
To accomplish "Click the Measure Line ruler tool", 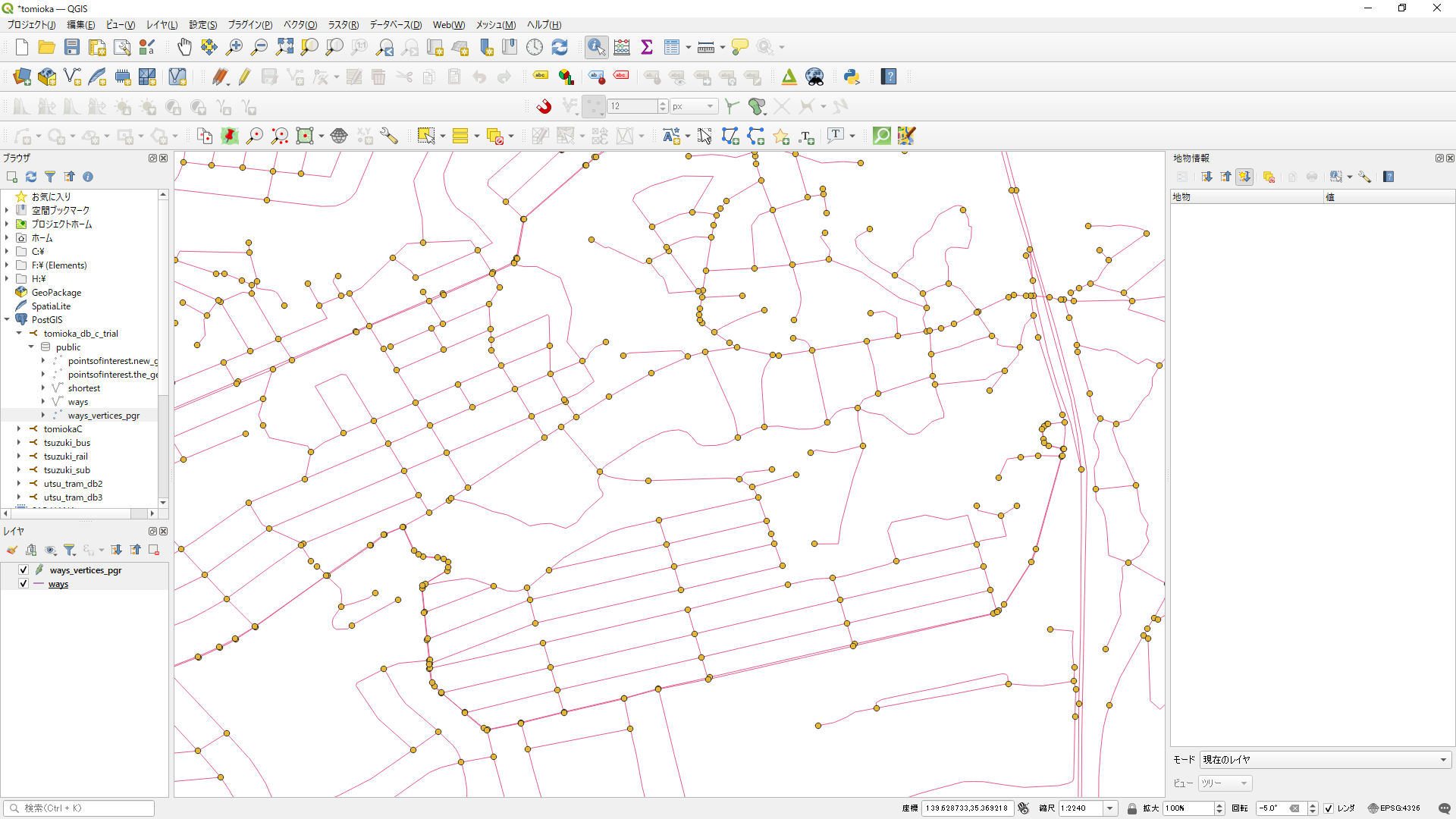I will (705, 47).
